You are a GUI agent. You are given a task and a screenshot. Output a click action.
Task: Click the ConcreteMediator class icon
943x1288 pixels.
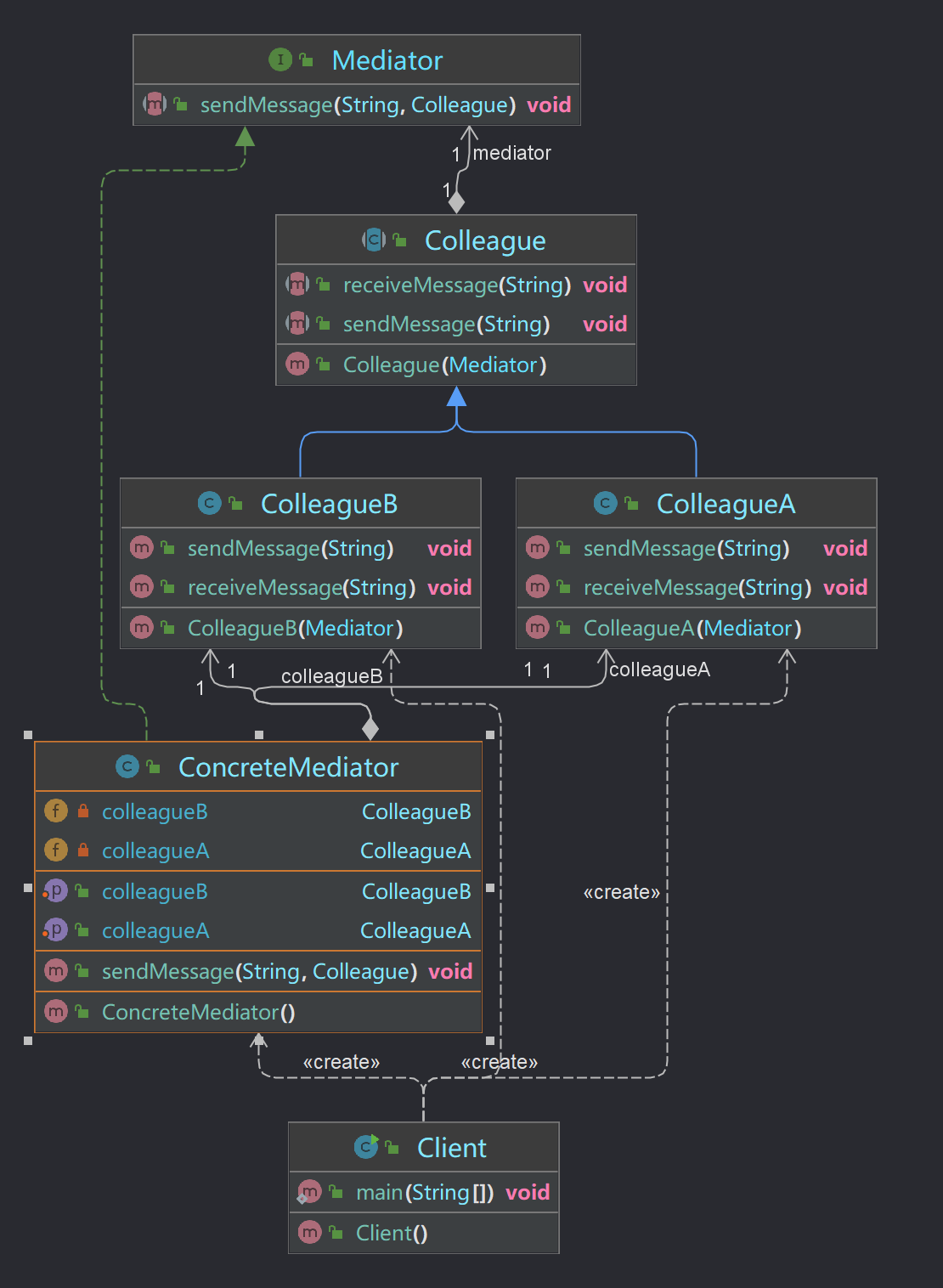127,767
